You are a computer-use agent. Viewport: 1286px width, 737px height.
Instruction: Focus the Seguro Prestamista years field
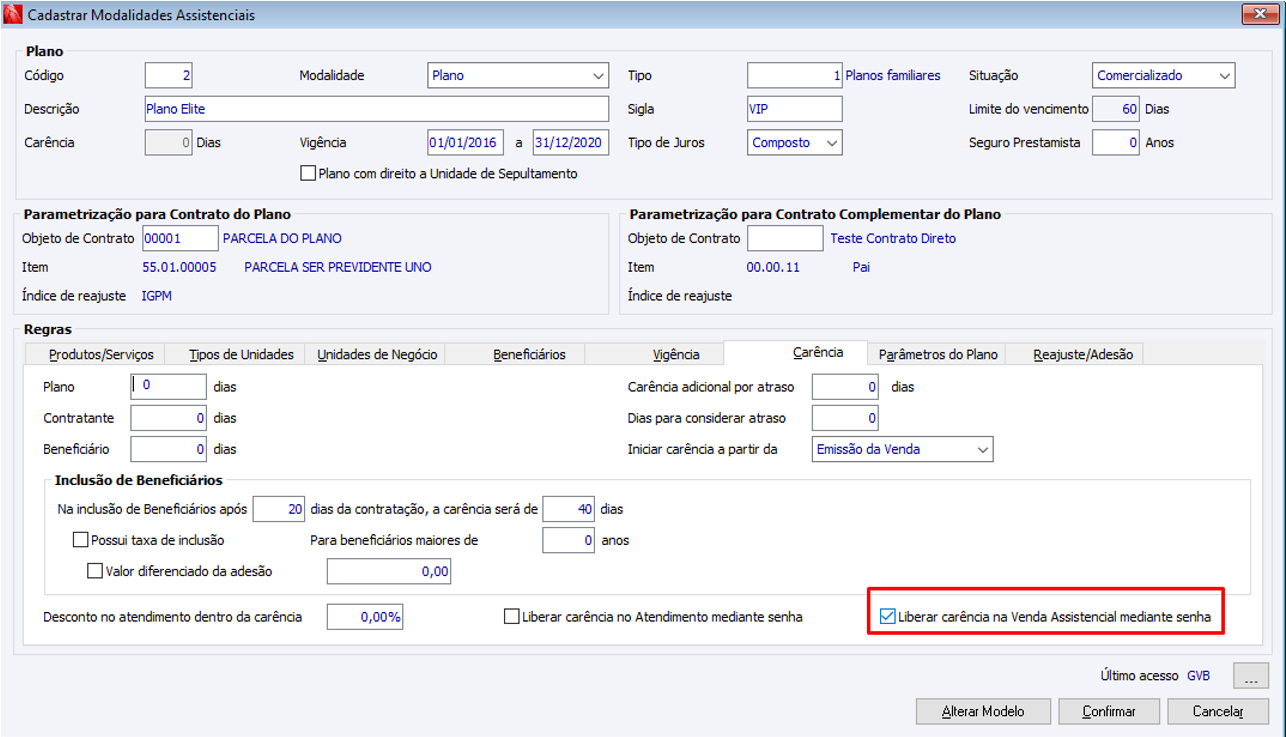(x=1116, y=143)
